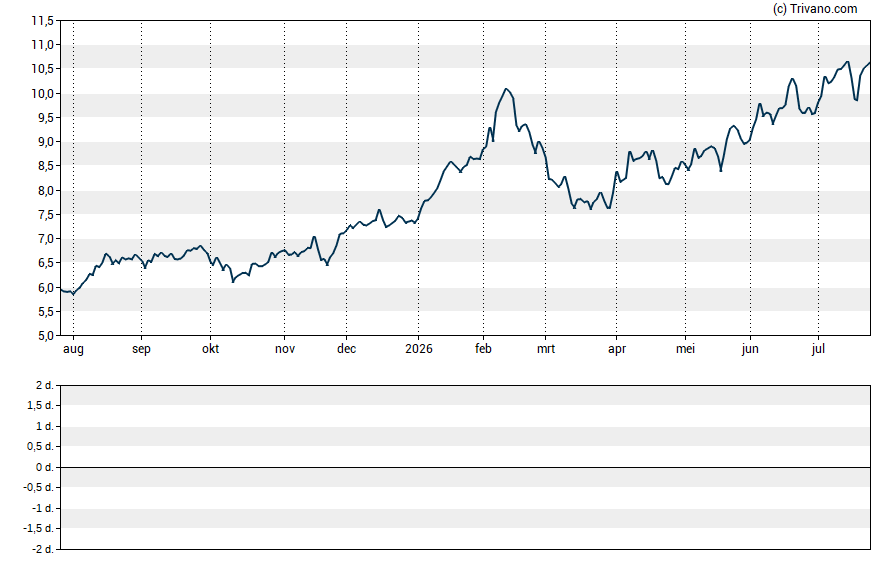Select the 2 d. label in lower panel
Screen dimensions: 888x565
pos(44,386)
